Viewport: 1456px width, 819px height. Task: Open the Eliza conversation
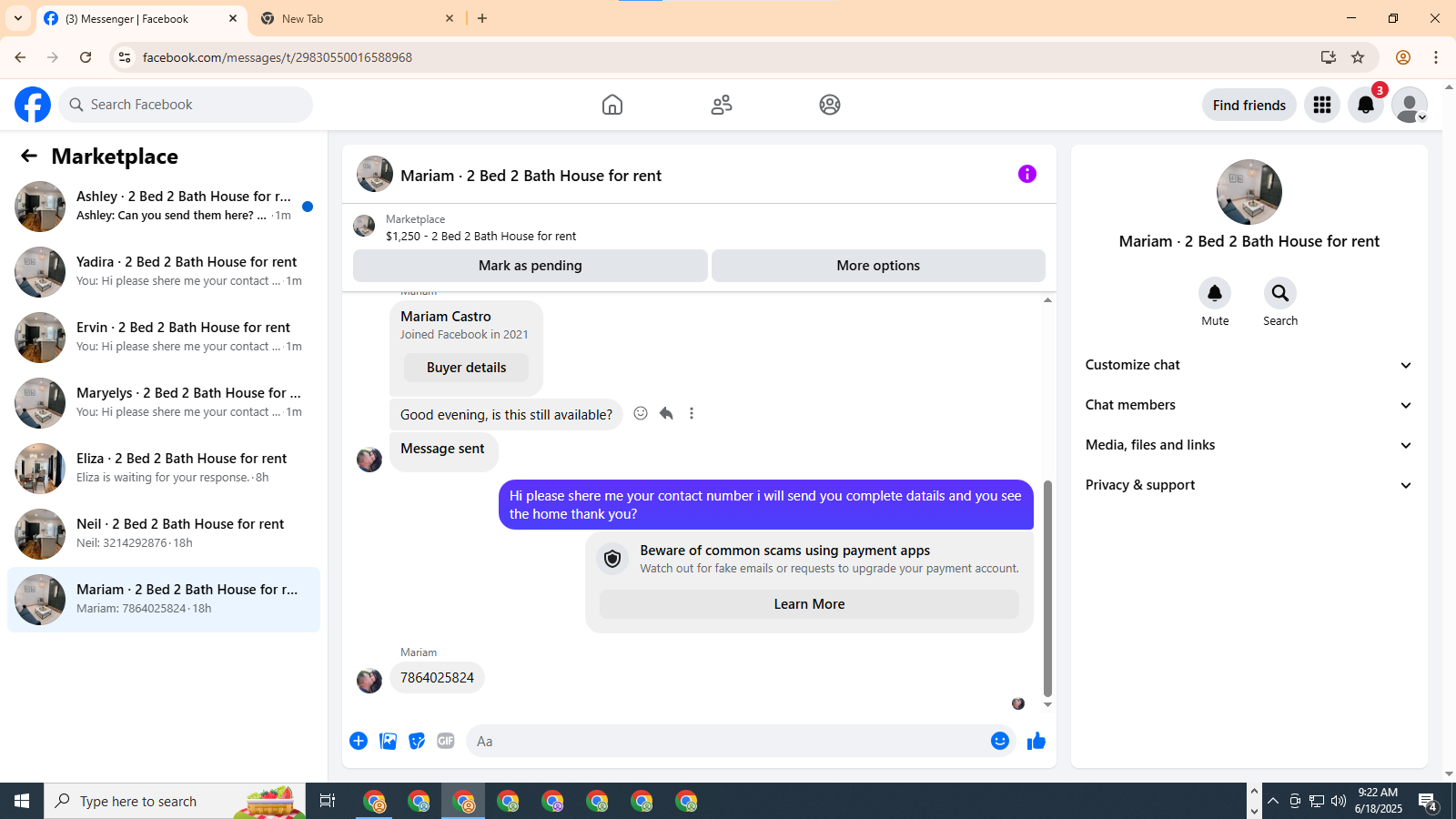tap(164, 469)
